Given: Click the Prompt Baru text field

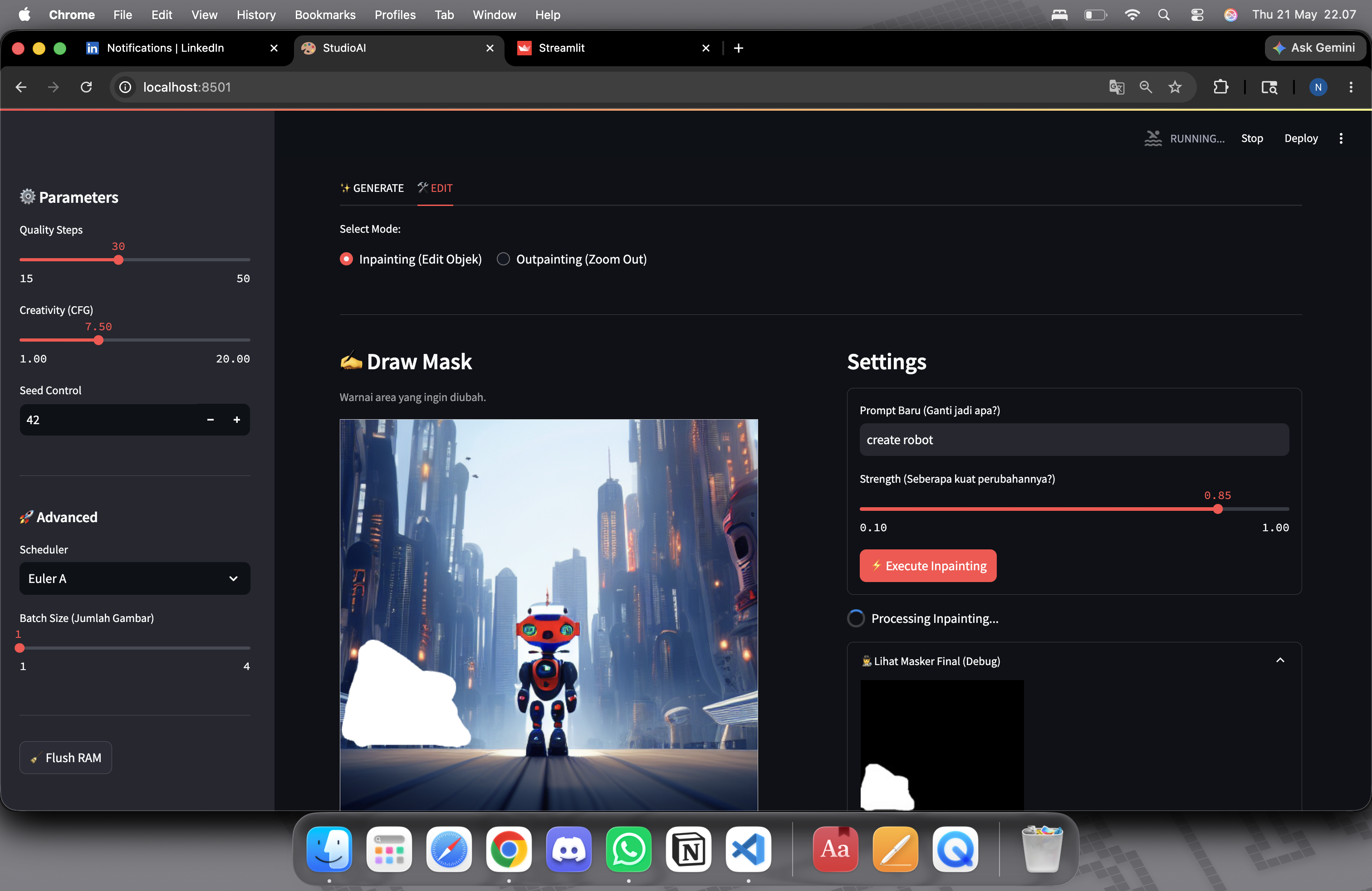Looking at the screenshot, I should [x=1074, y=440].
